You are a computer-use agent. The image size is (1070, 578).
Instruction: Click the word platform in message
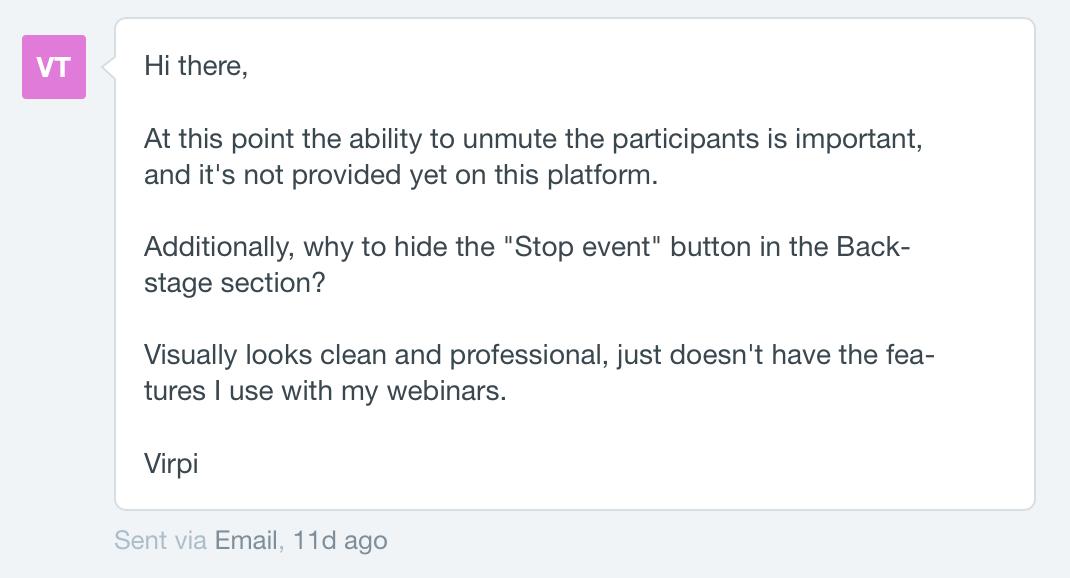603,175
